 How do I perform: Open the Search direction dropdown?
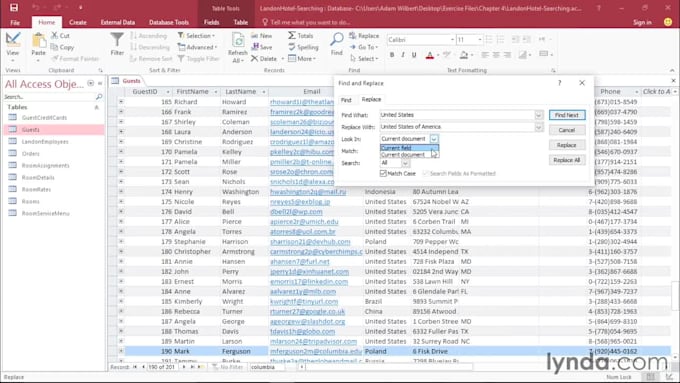(x=405, y=163)
